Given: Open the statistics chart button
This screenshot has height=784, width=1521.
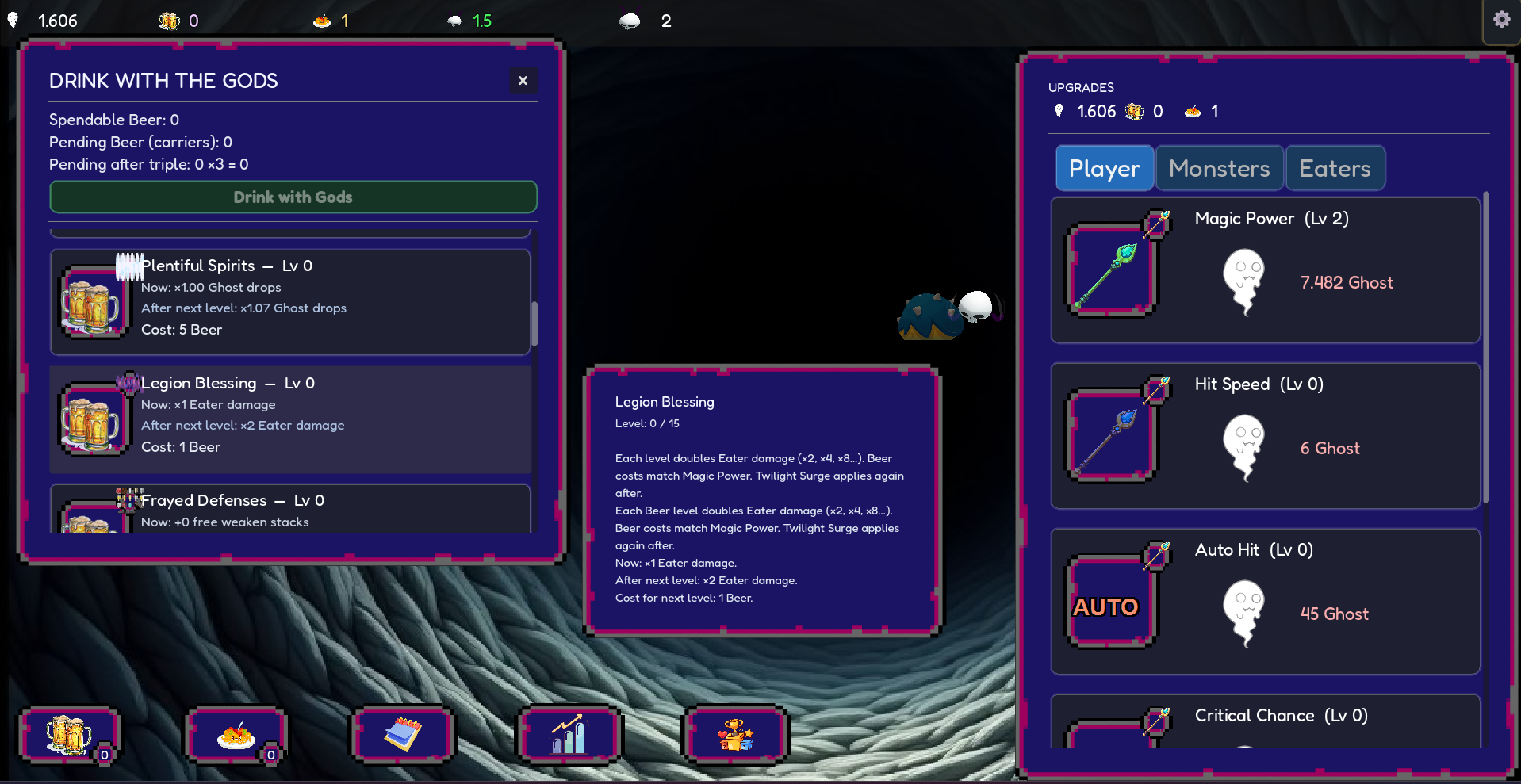Looking at the screenshot, I should pos(569,734).
